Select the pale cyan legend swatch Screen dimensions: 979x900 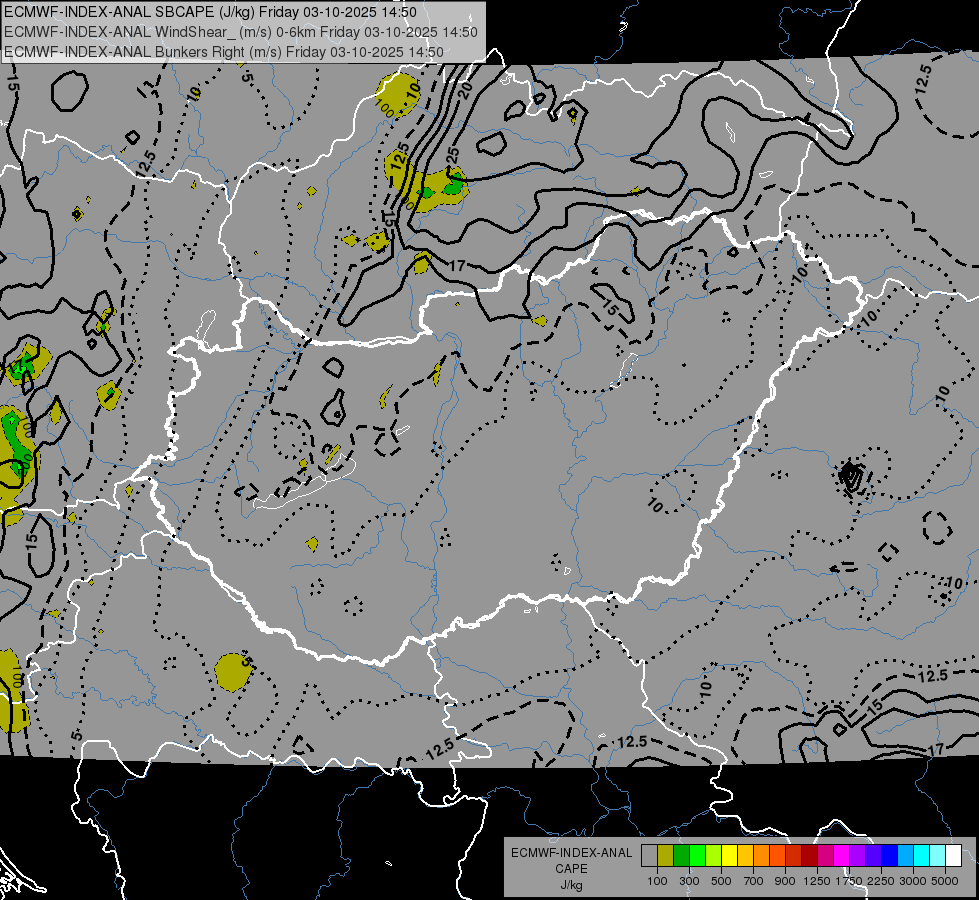[x=938, y=855]
